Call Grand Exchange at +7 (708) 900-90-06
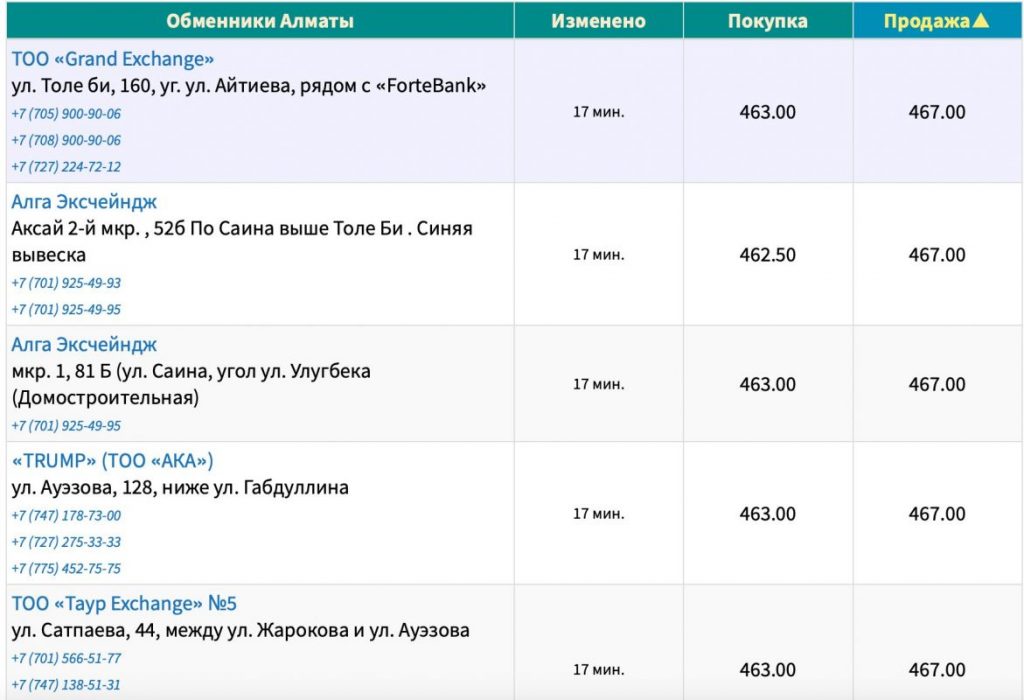 [66, 140]
